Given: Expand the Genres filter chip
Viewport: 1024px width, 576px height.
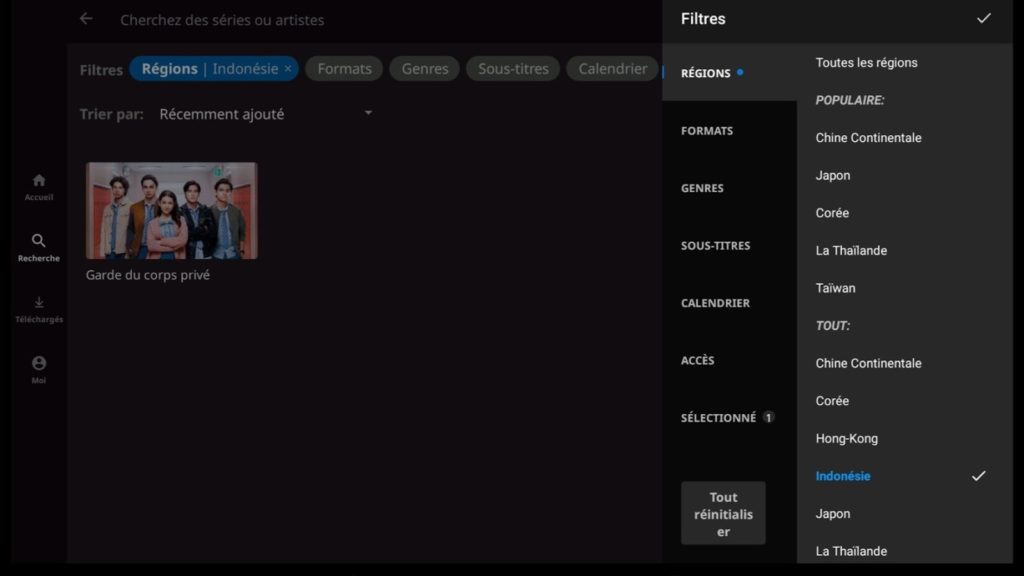Looking at the screenshot, I should (424, 69).
